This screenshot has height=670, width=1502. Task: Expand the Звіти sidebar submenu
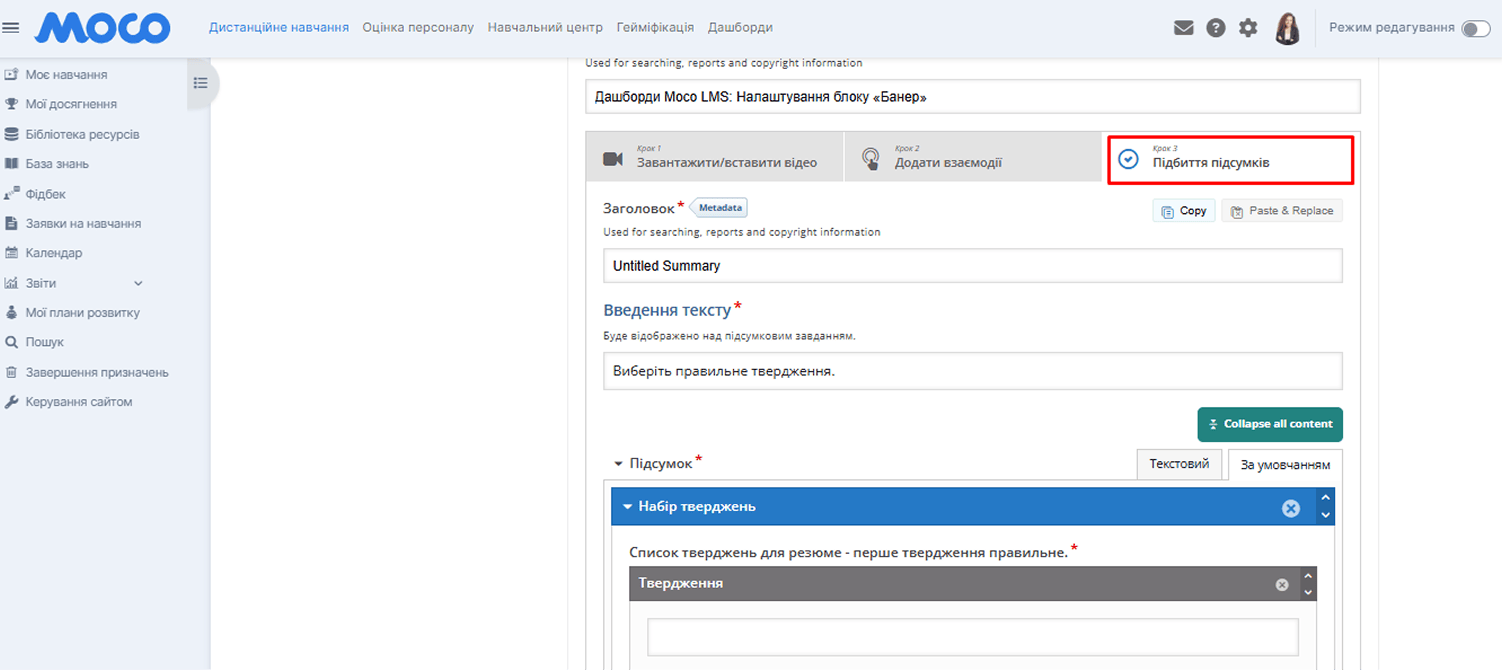(138, 283)
